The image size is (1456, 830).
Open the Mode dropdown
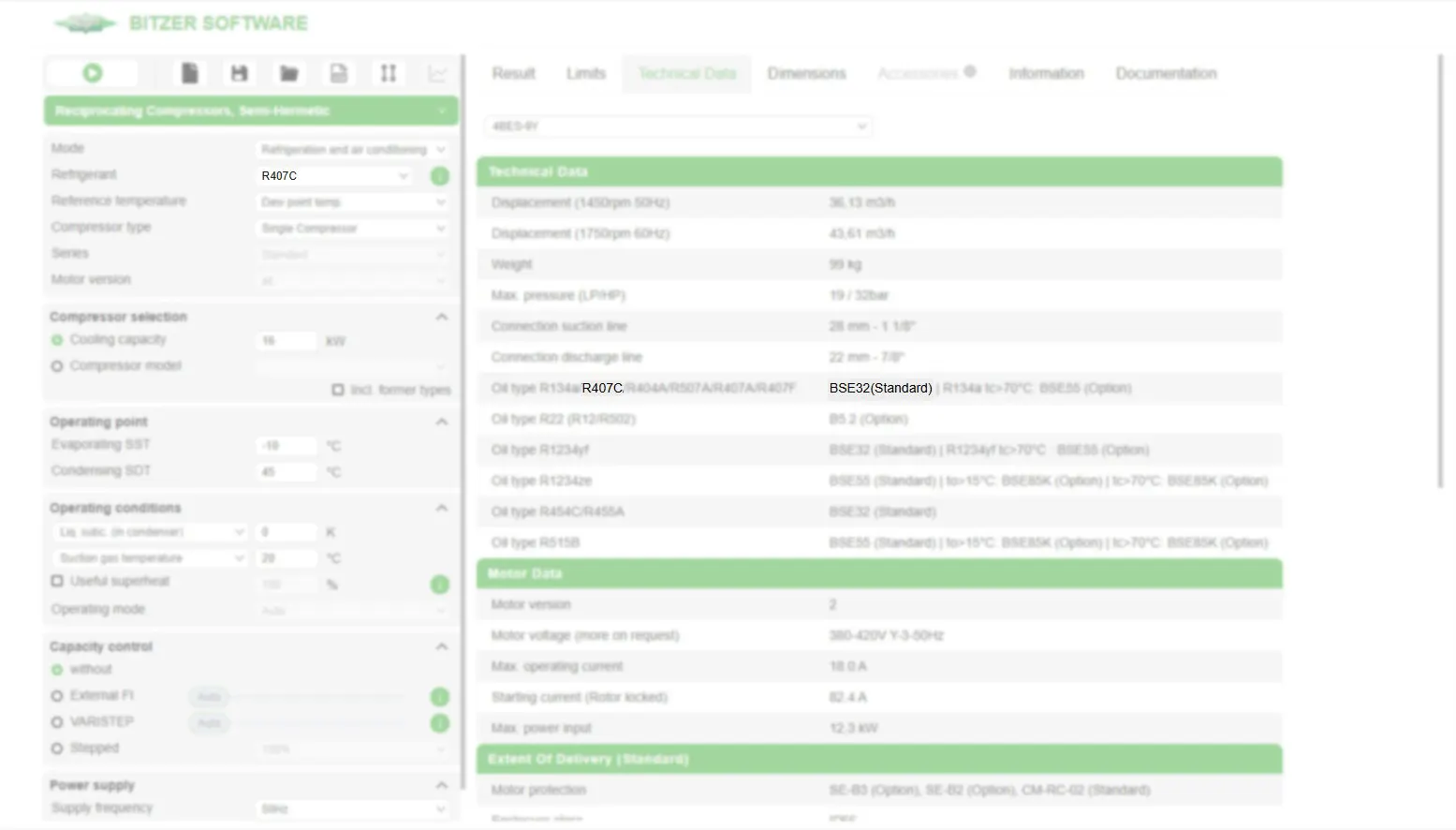352,149
